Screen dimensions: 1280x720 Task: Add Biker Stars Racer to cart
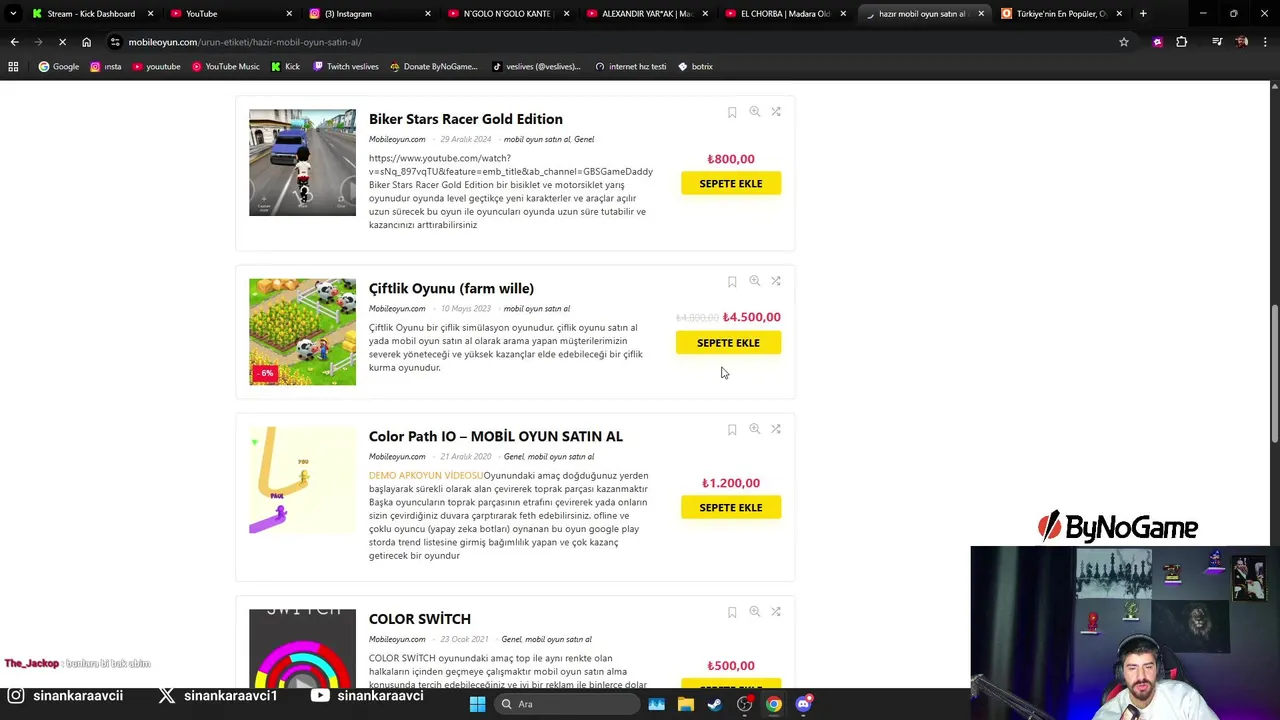(x=731, y=183)
